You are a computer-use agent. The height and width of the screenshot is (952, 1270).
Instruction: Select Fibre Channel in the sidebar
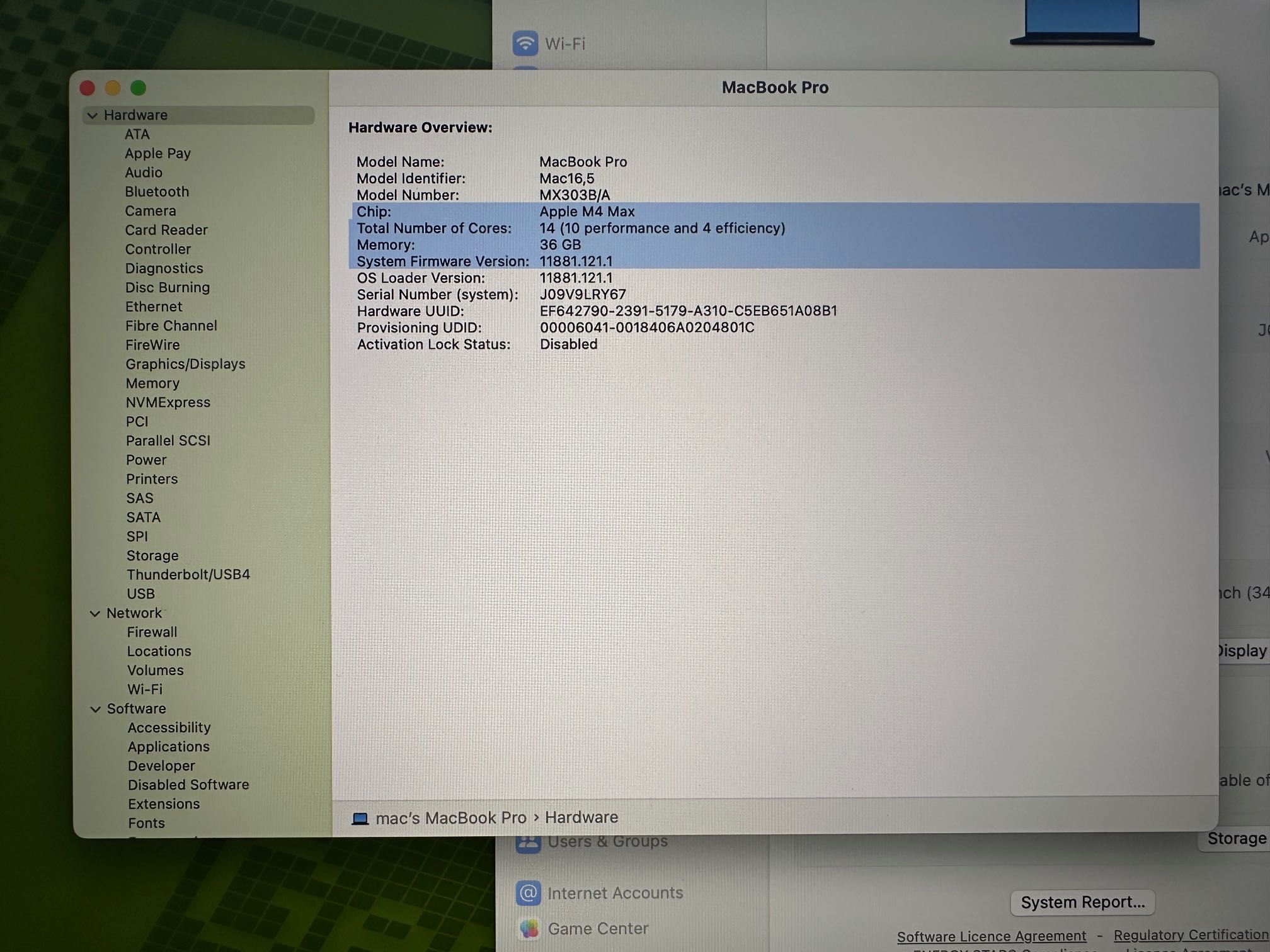(171, 326)
